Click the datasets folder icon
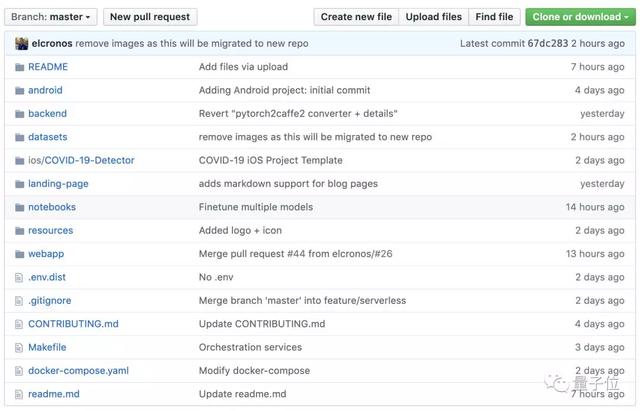This screenshot has height=411, width=640. [x=19, y=137]
